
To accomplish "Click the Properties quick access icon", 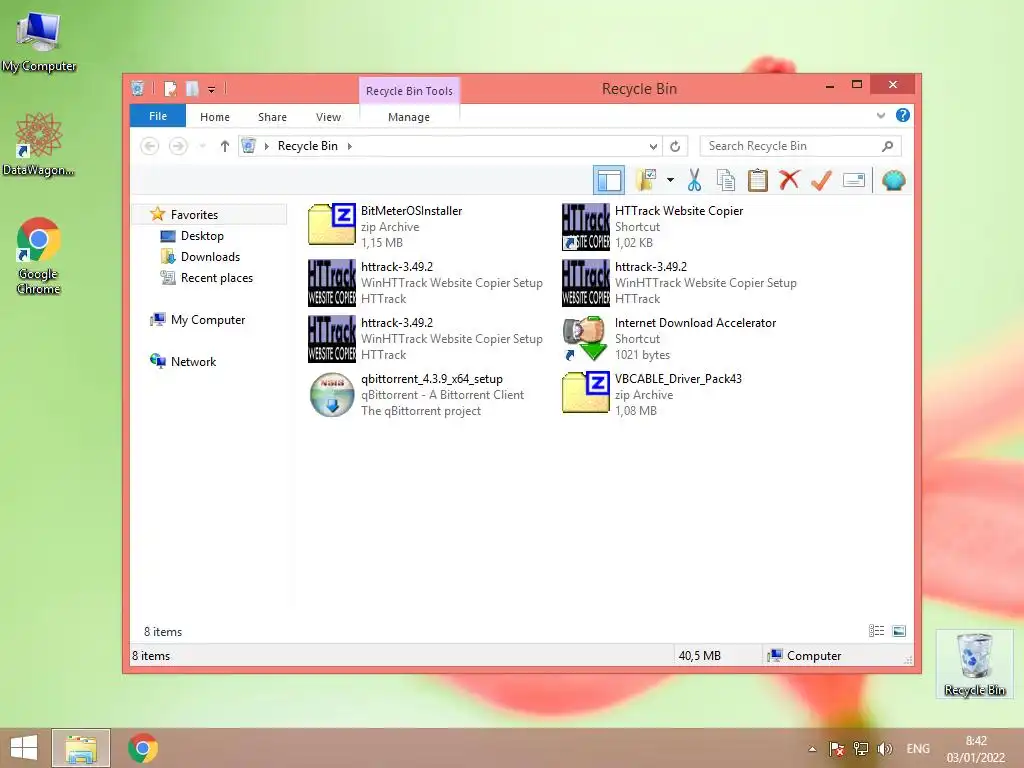I will click(x=170, y=89).
